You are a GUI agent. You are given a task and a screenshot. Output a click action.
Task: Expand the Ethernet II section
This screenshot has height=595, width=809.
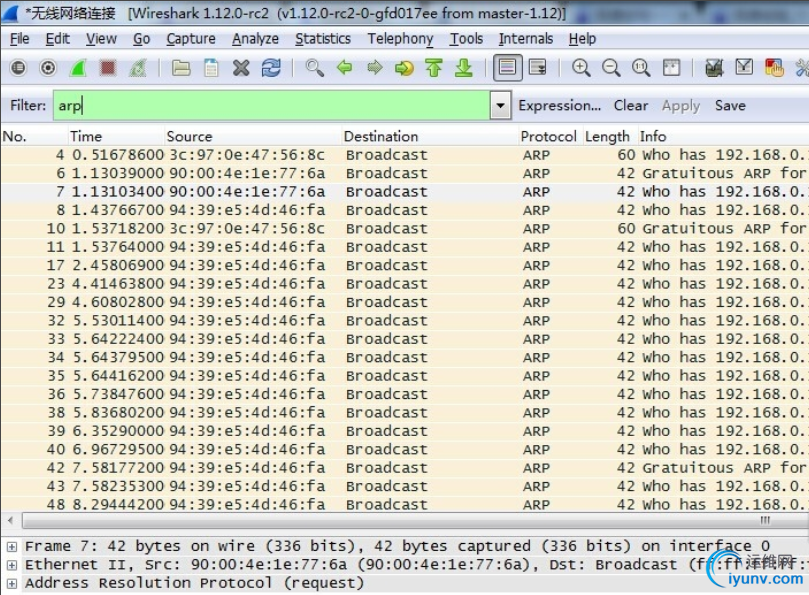pos(12,565)
